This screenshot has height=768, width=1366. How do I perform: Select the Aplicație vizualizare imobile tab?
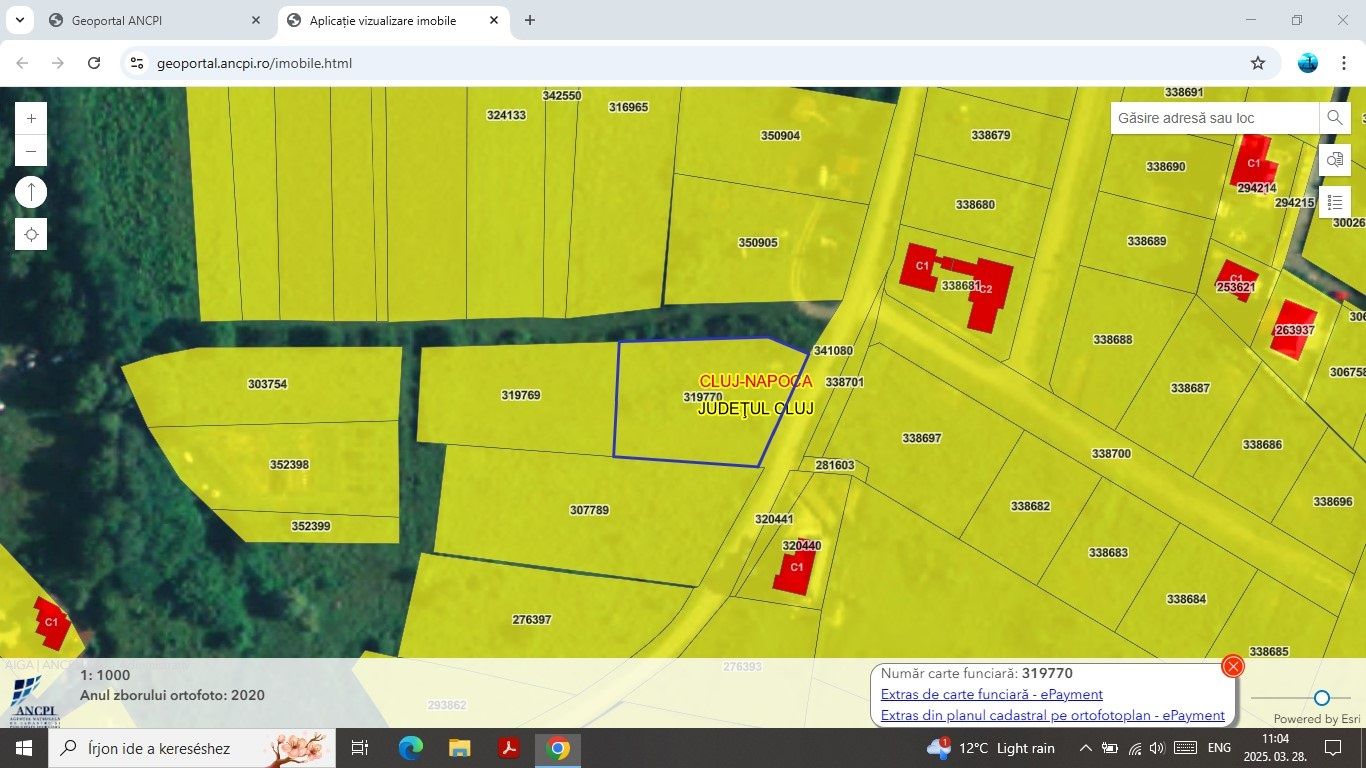[394, 20]
